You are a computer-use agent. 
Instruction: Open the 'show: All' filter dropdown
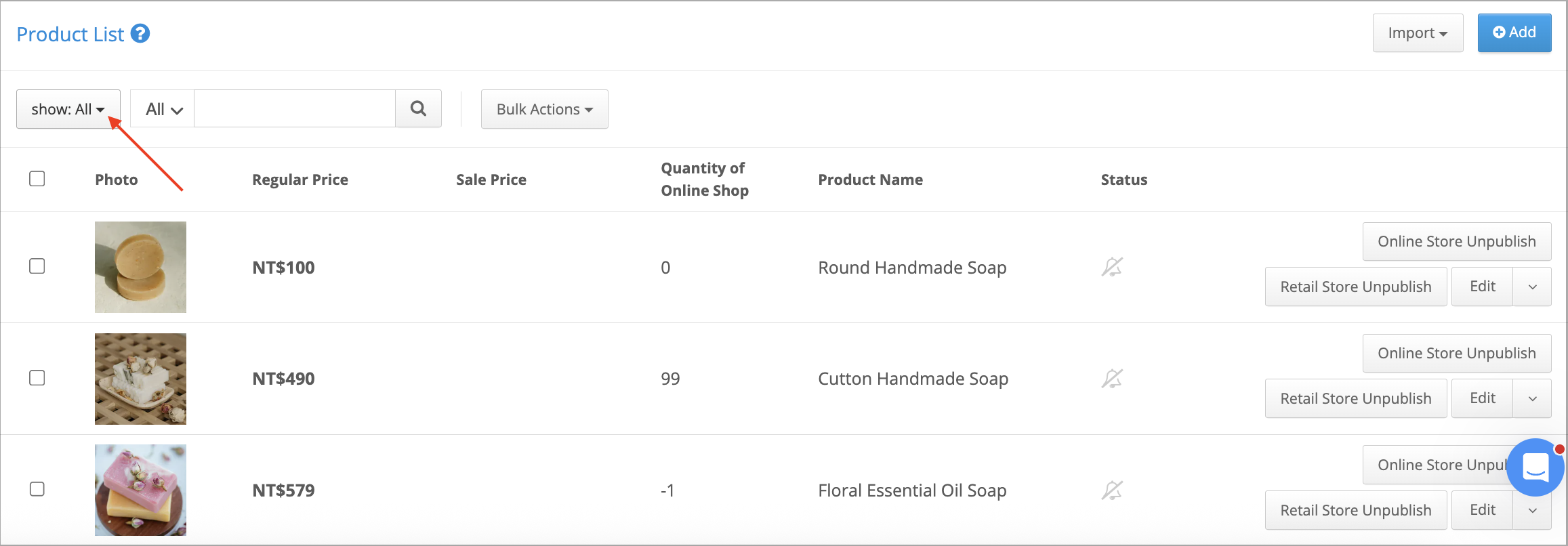[68, 109]
